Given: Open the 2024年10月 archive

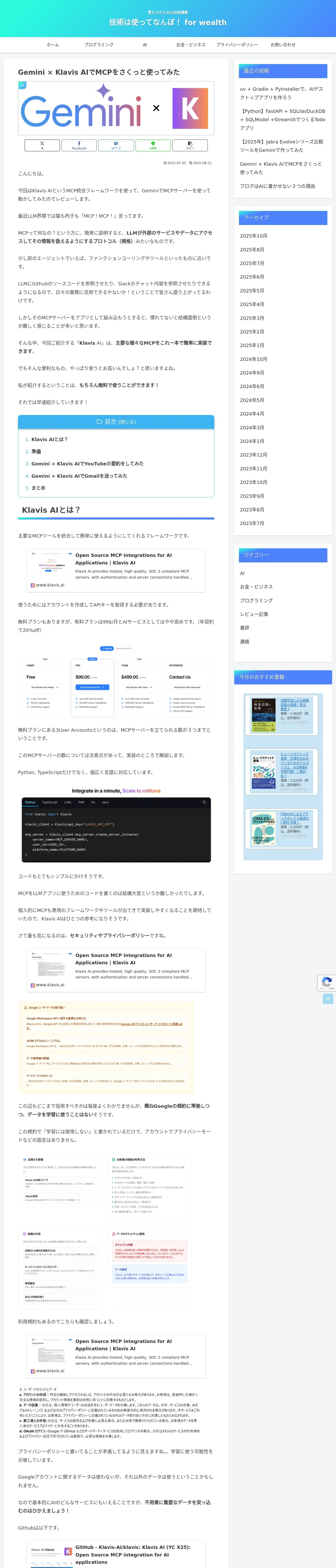Looking at the screenshot, I should pos(253,359).
